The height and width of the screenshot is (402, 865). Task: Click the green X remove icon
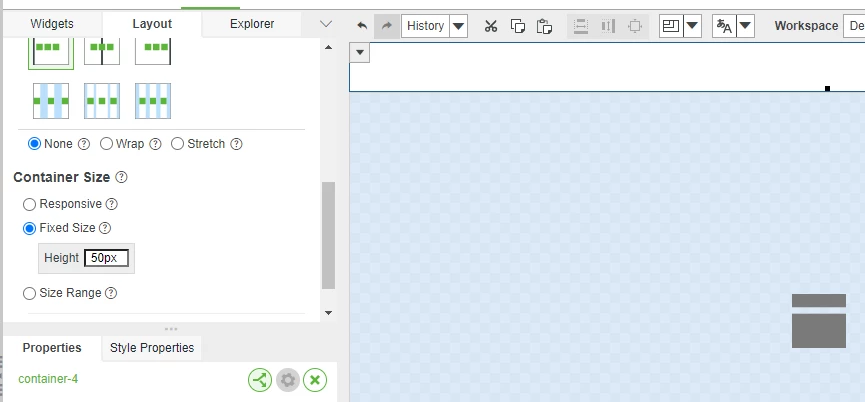(315, 380)
